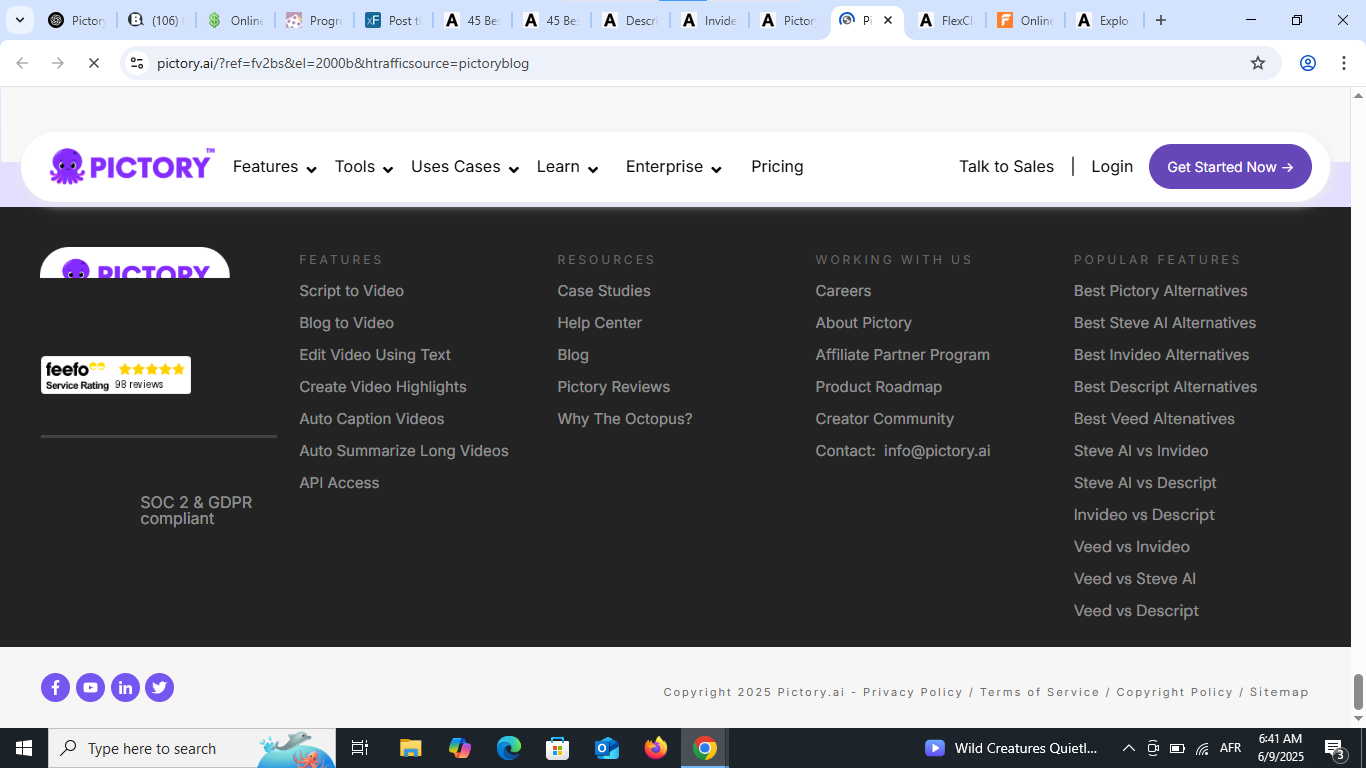1366x768 pixels.
Task: Click Talk to Sales in navbar
Action: click(x=1006, y=167)
